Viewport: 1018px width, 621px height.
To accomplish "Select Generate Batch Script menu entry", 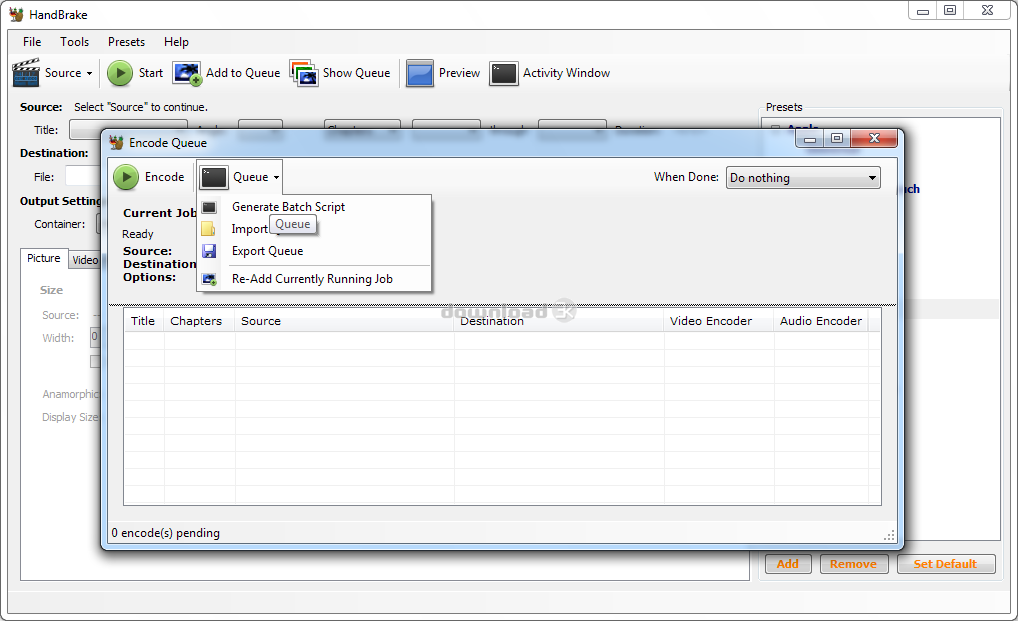I will (288, 207).
